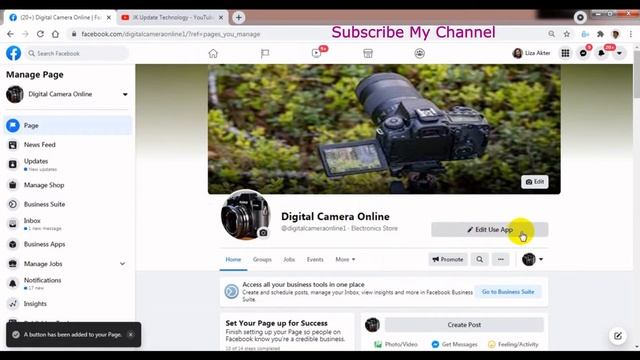Click Go to Business Suite button
The height and width of the screenshot is (360, 640).
coord(508,292)
